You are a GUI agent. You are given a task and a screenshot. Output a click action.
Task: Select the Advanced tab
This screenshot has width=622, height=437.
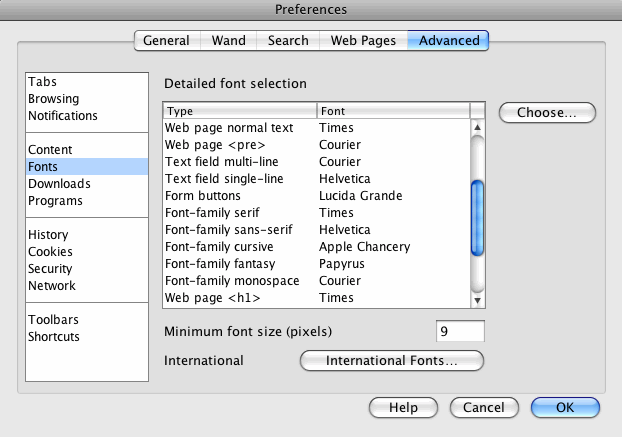click(448, 40)
